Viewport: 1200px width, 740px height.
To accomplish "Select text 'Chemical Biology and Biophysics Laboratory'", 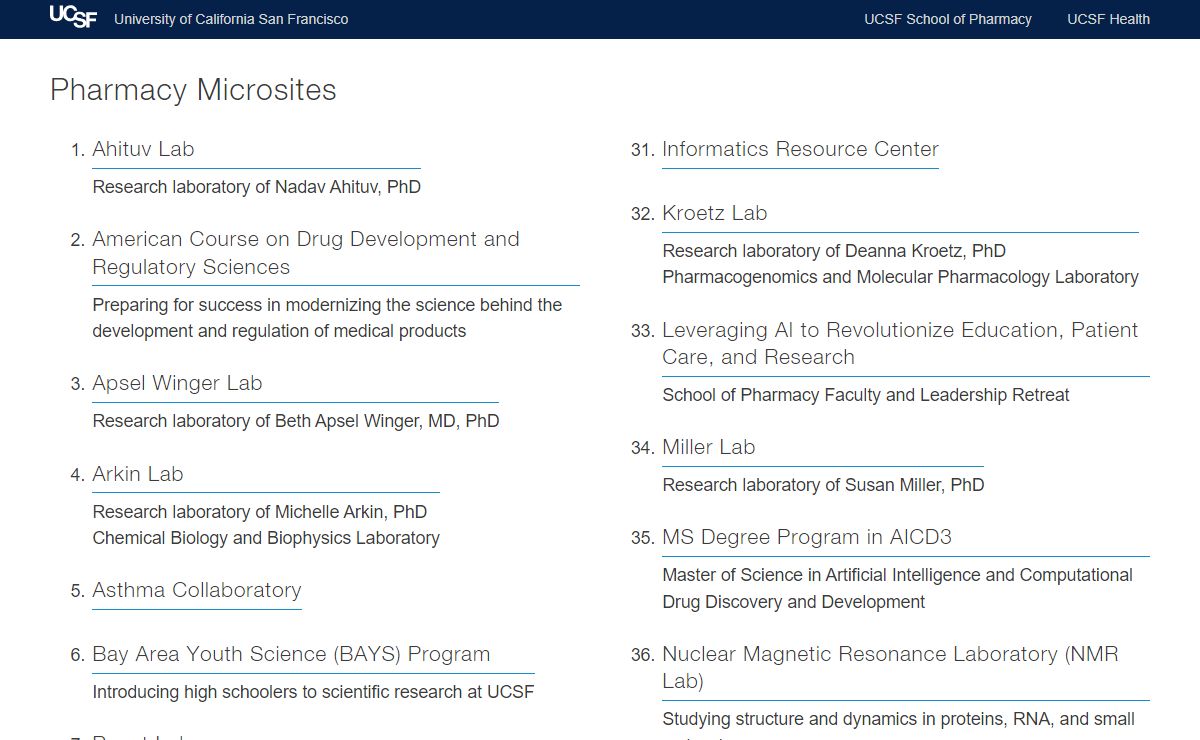I will (x=266, y=538).
